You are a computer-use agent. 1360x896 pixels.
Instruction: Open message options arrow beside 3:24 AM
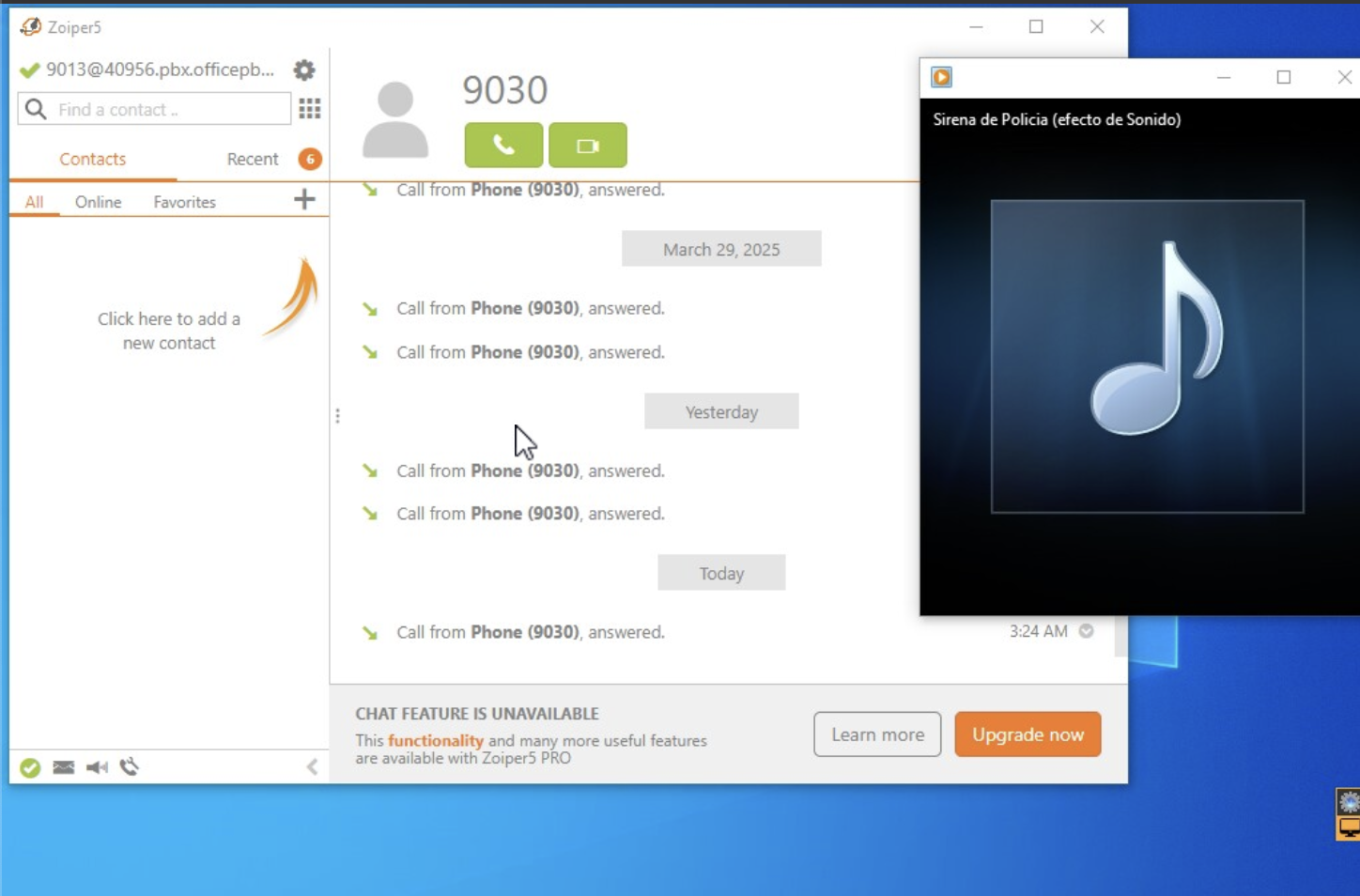pyautogui.click(x=1087, y=631)
